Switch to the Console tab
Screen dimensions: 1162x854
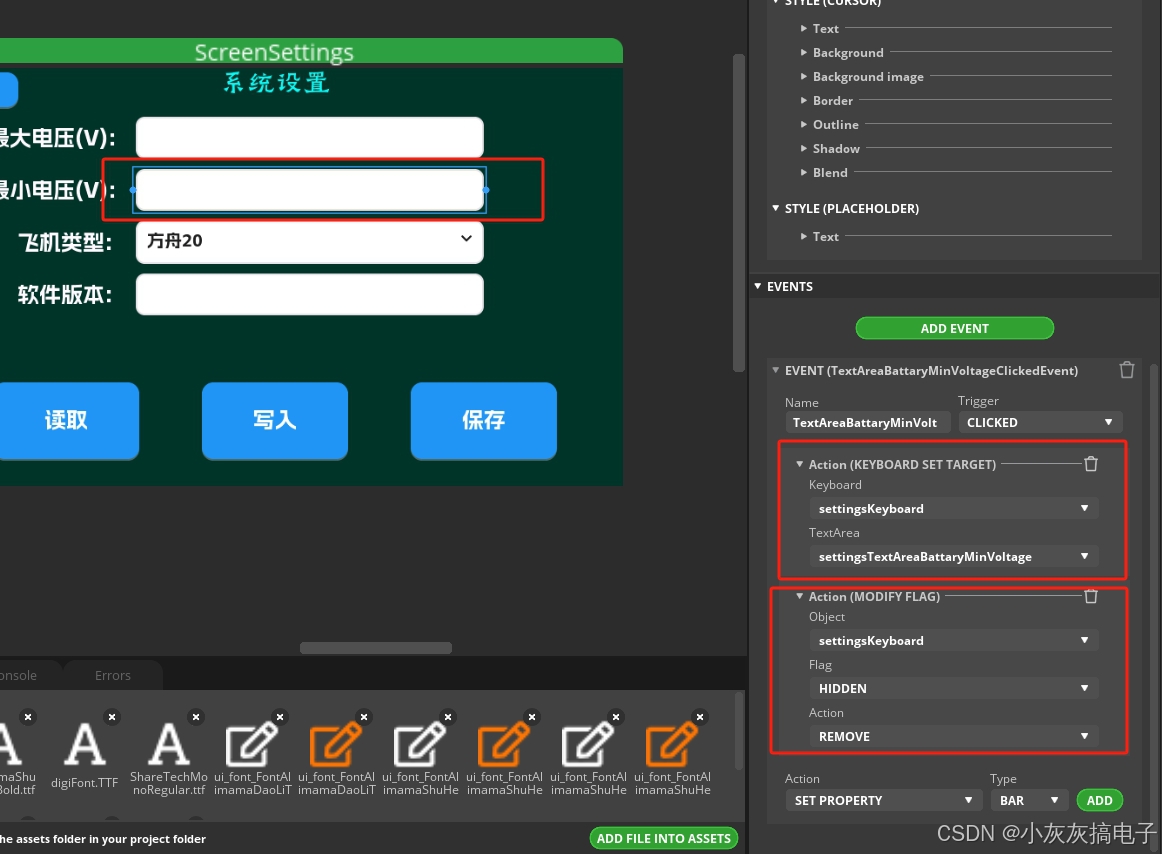20,675
